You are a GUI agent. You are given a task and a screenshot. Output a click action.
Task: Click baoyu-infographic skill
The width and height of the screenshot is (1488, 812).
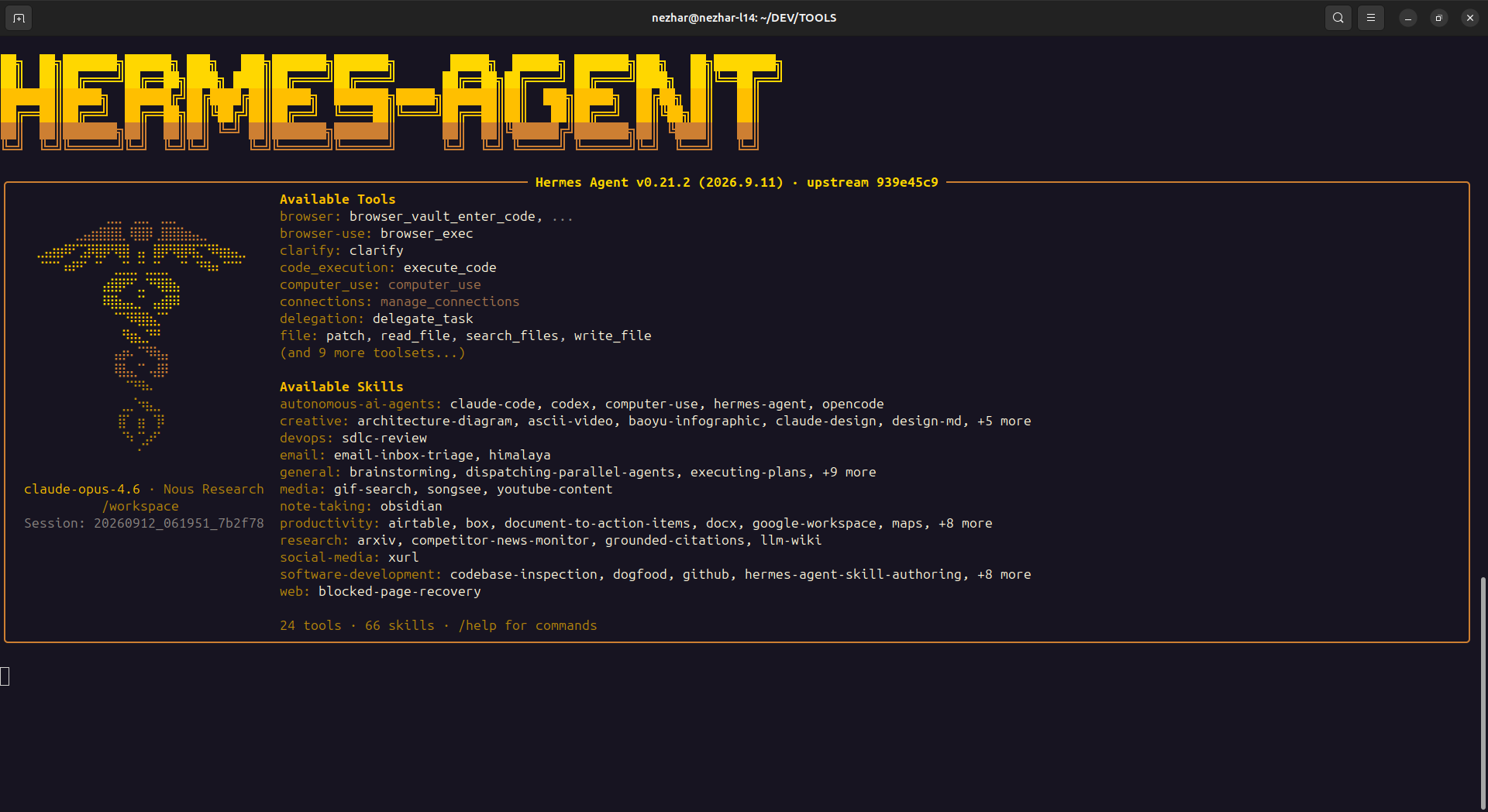point(694,421)
